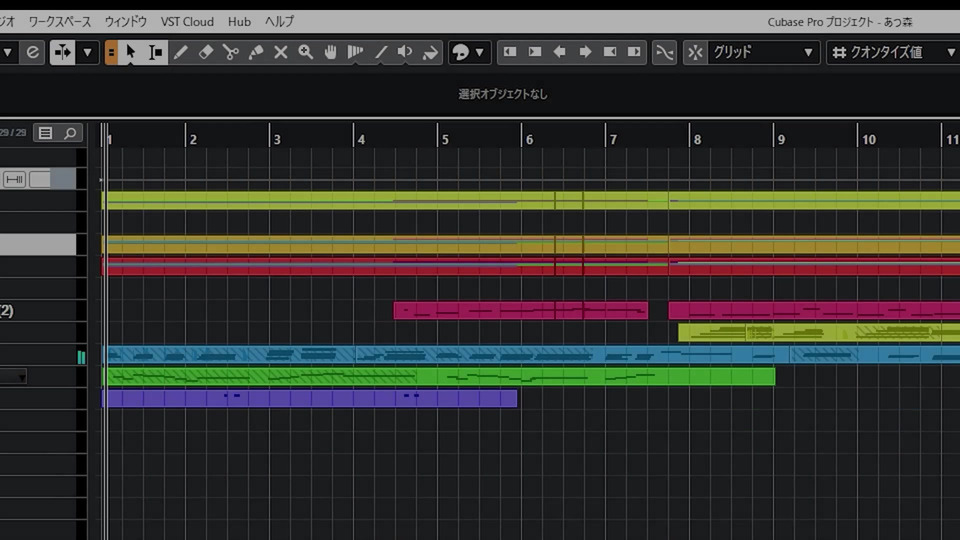960x540 pixels.
Task: Pick the Erase tool
Action: (x=206, y=52)
